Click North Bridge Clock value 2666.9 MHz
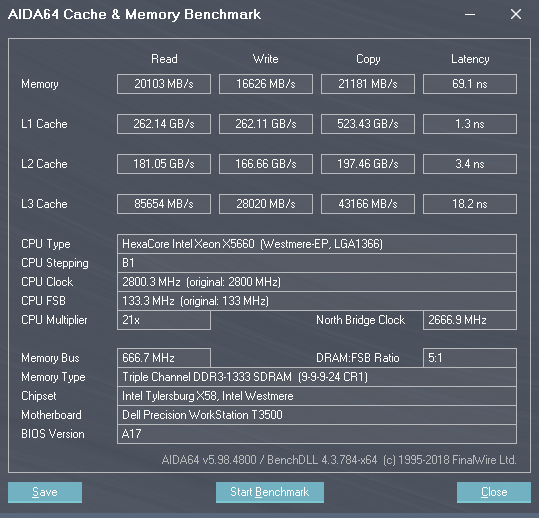The height and width of the screenshot is (518, 539). [x=470, y=320]
